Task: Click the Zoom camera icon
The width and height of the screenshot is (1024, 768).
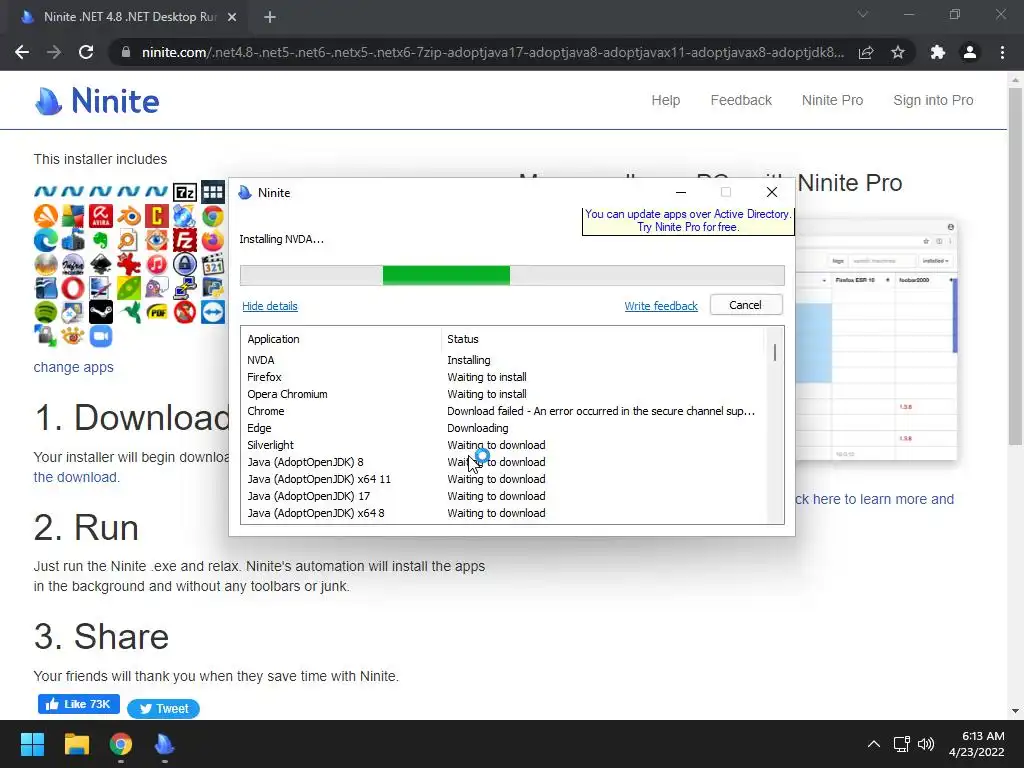Action: tap(101, 336)
